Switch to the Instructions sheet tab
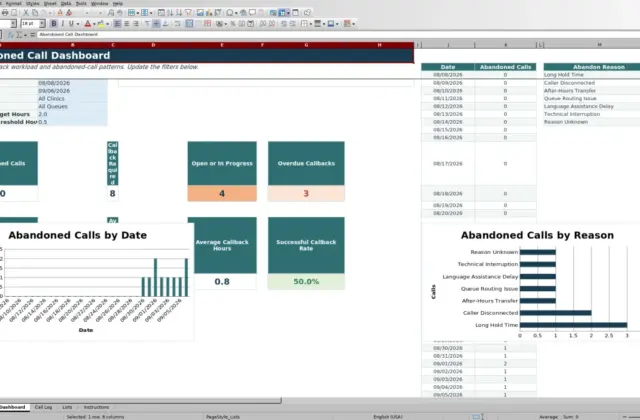 click(96, 407)
